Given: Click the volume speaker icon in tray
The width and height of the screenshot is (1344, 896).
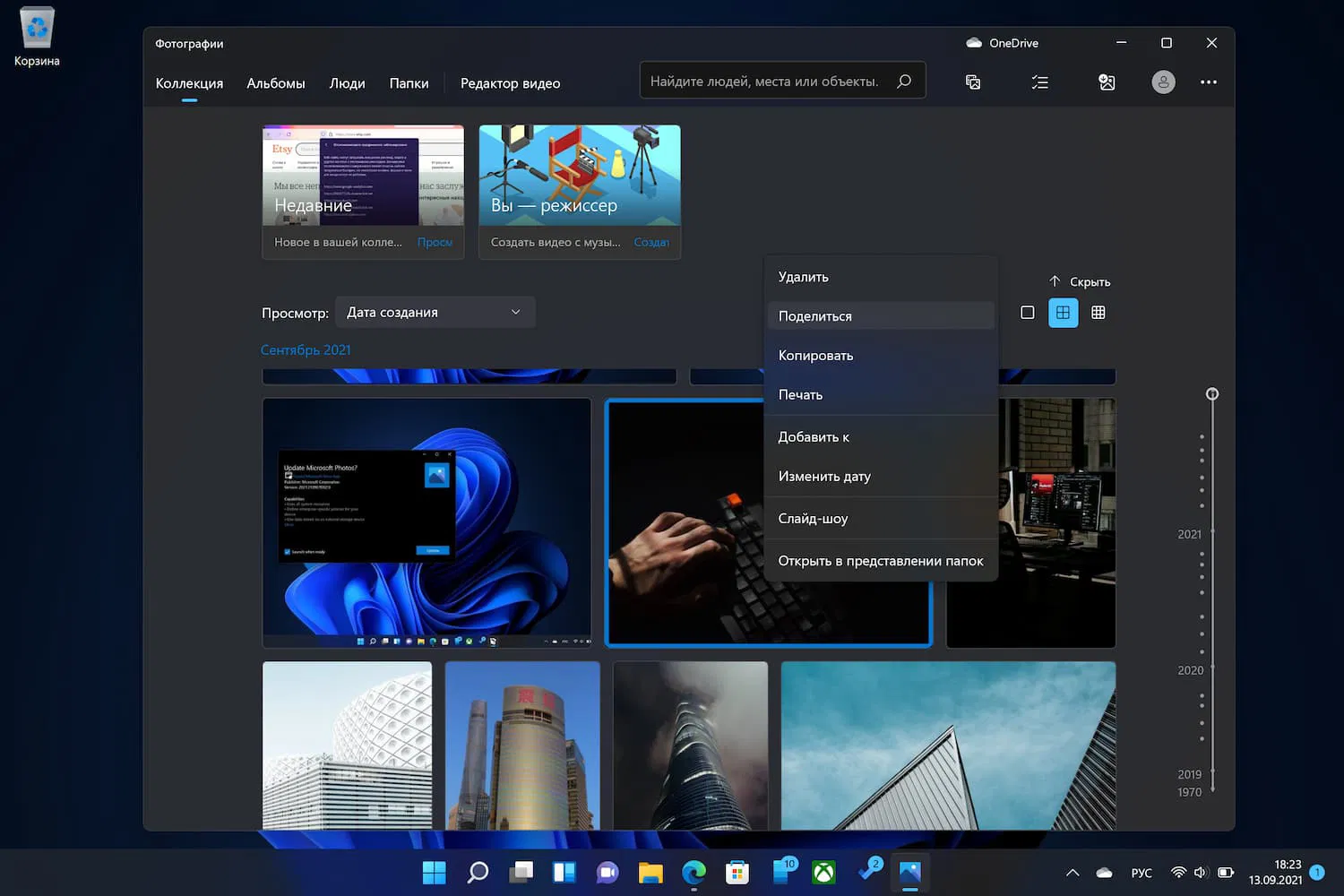Looking at the screenshot, I should tap(1202, 873).
